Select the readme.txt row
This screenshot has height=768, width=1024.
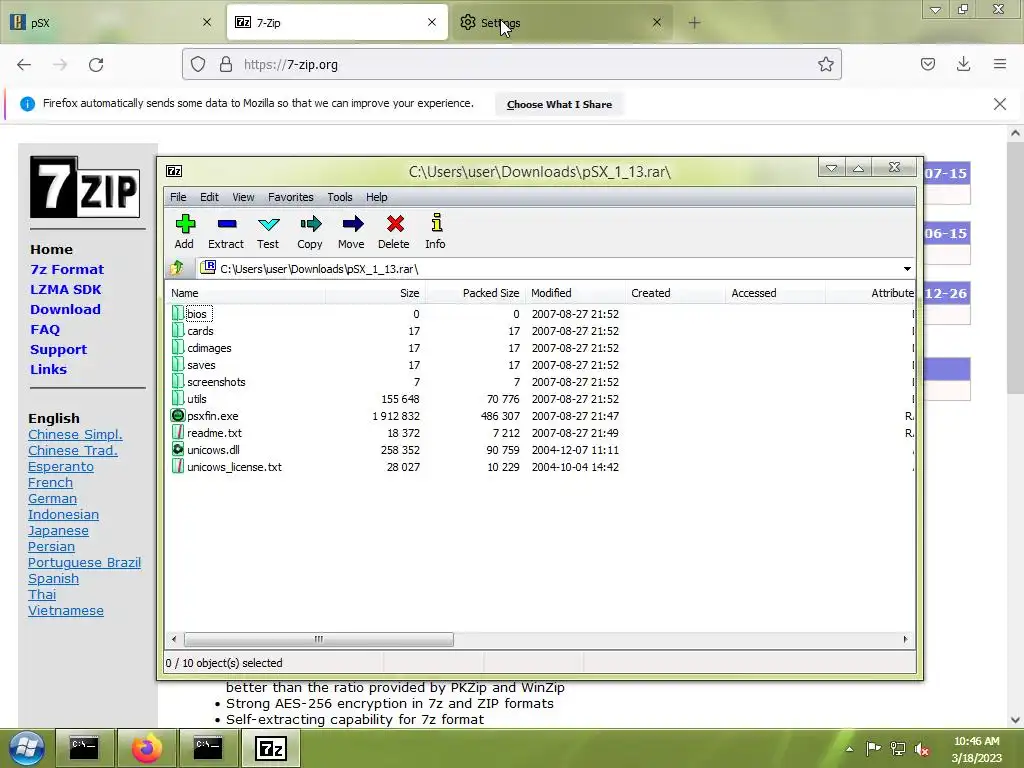(x=541, y=432)
